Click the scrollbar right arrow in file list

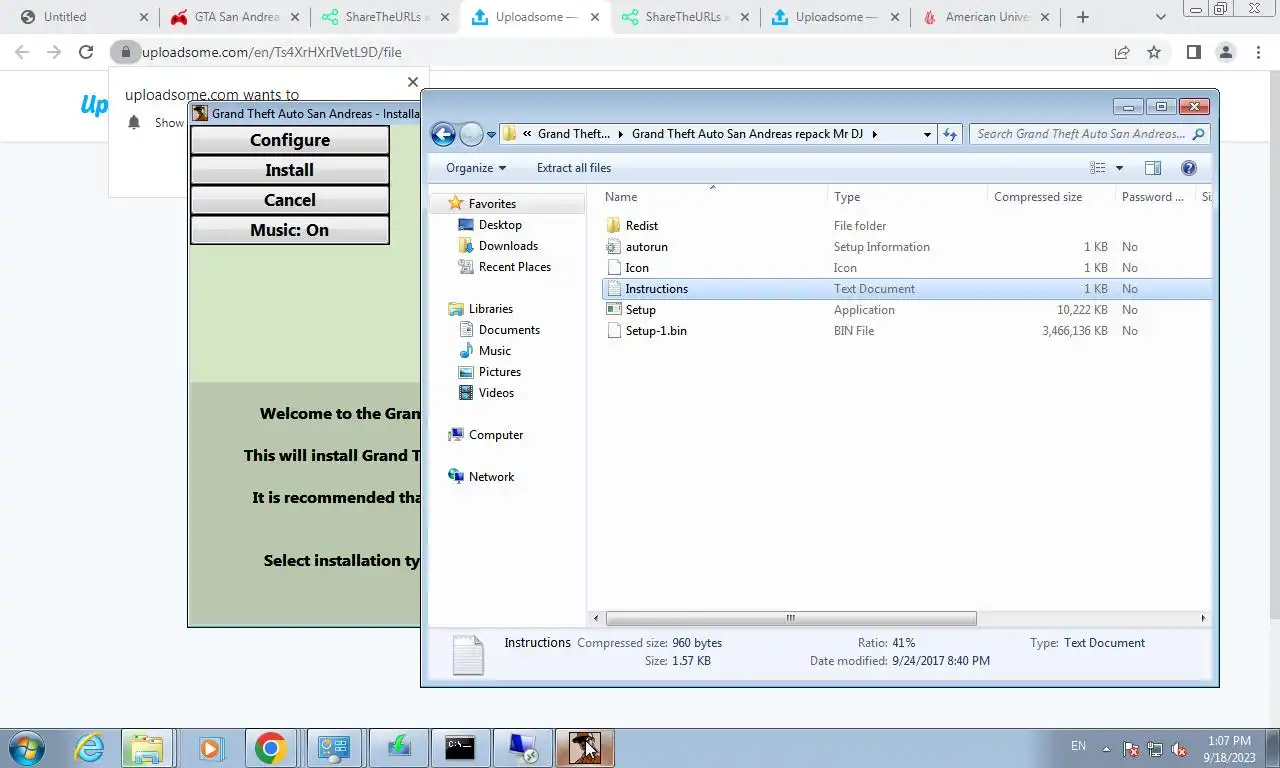click(x=1203, y=619)
